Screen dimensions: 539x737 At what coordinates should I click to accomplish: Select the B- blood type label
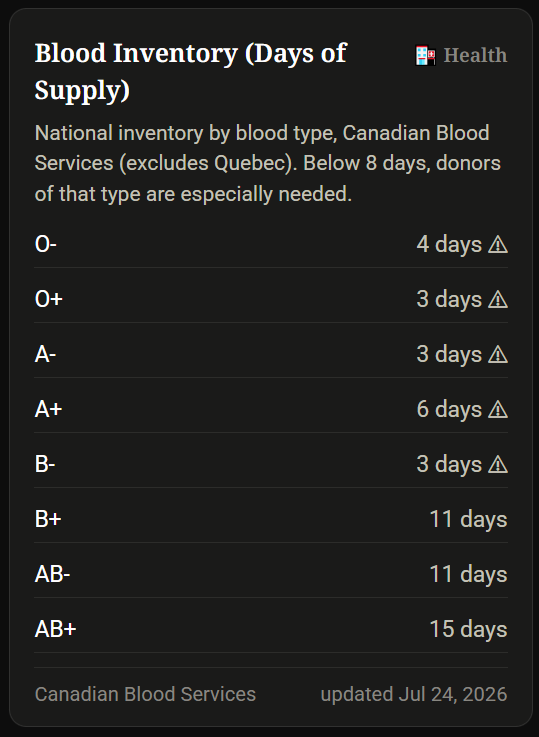tap(45, 464)
